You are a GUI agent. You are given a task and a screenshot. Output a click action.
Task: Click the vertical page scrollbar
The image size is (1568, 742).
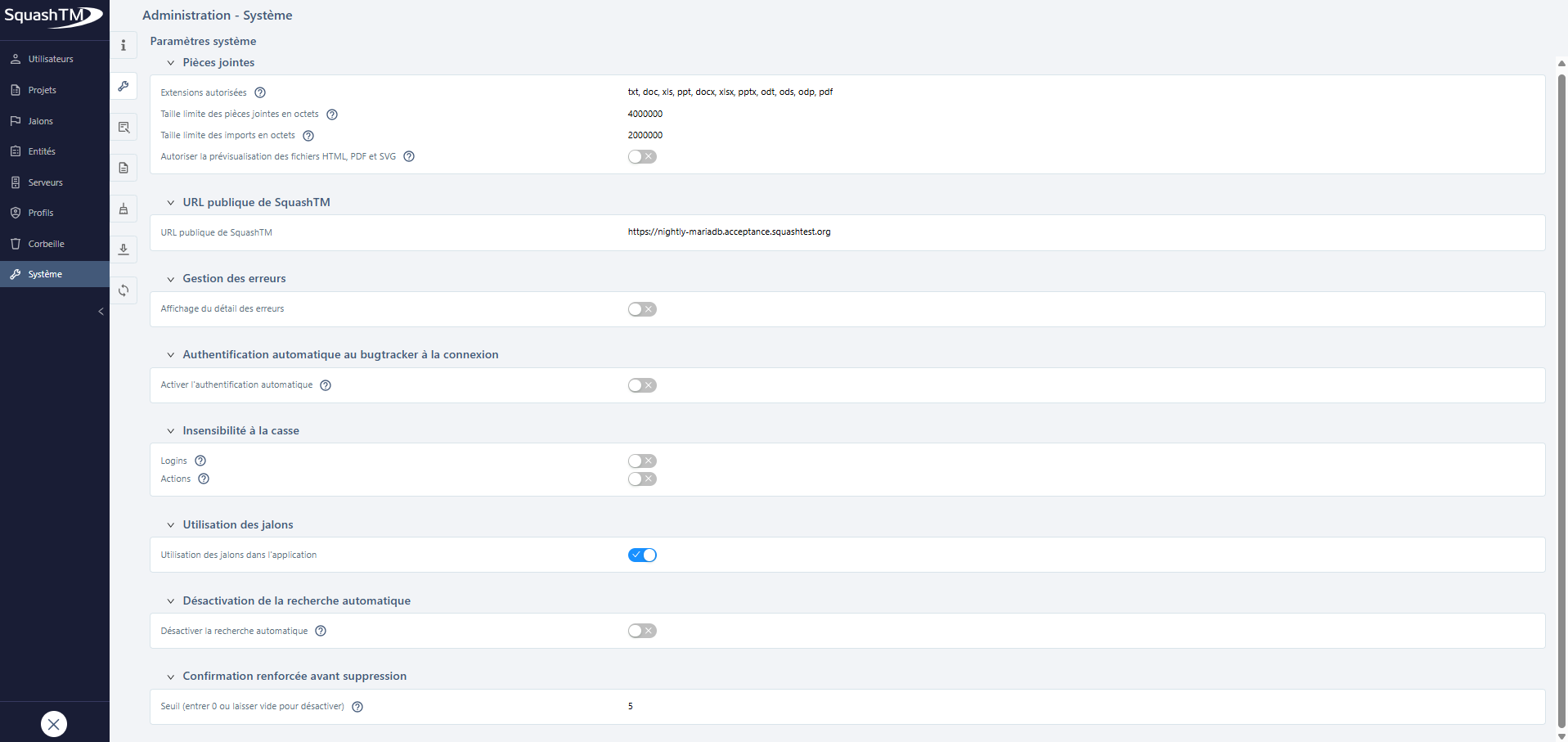pos(1561,393)
